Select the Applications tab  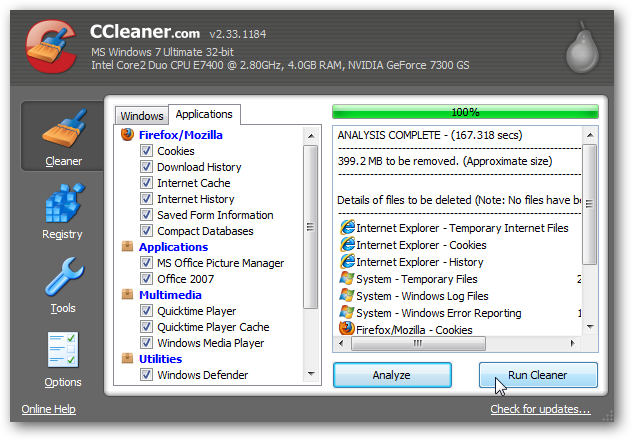[x=204, y=114]
